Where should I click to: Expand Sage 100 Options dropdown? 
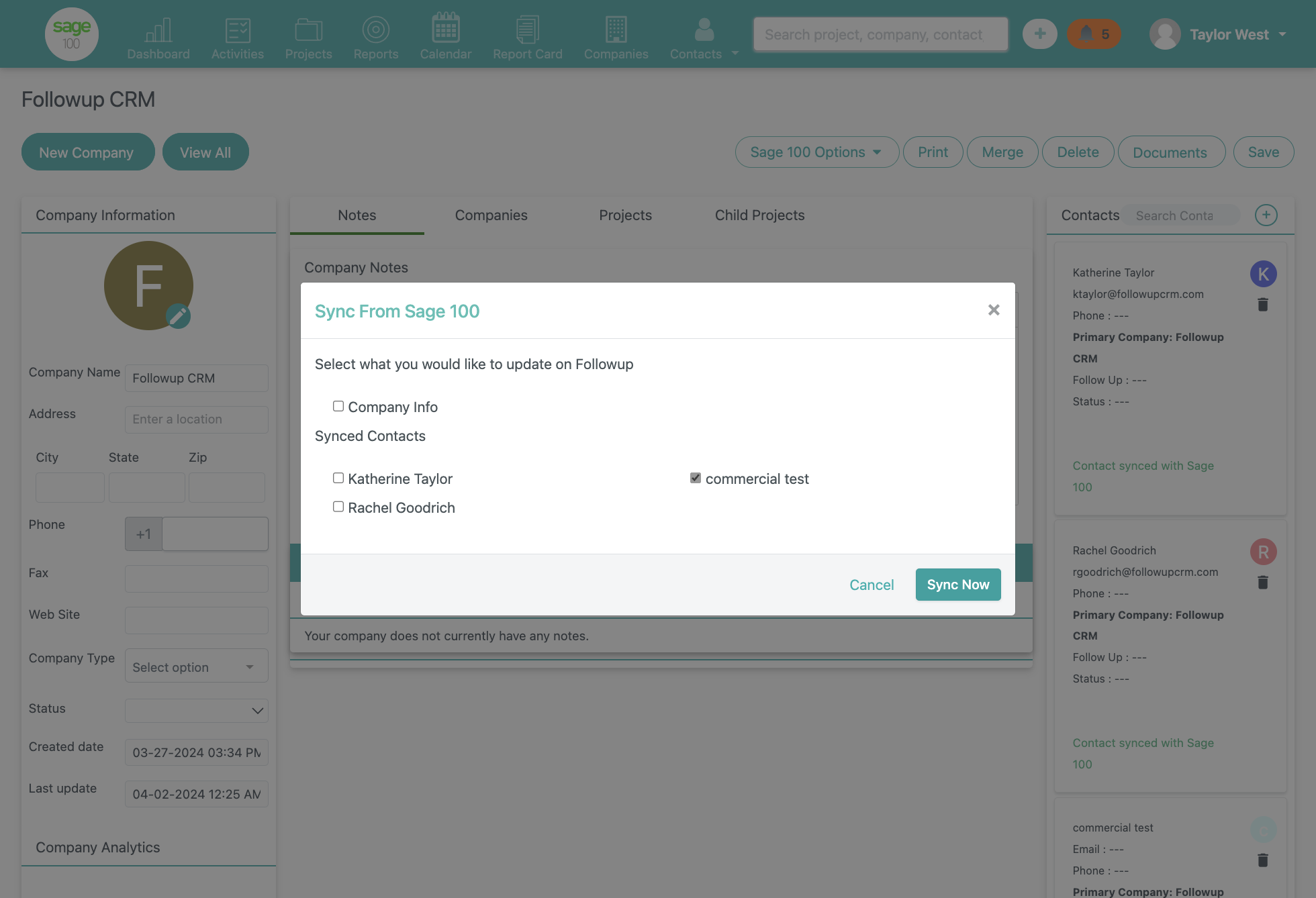[x=817, y=152]
